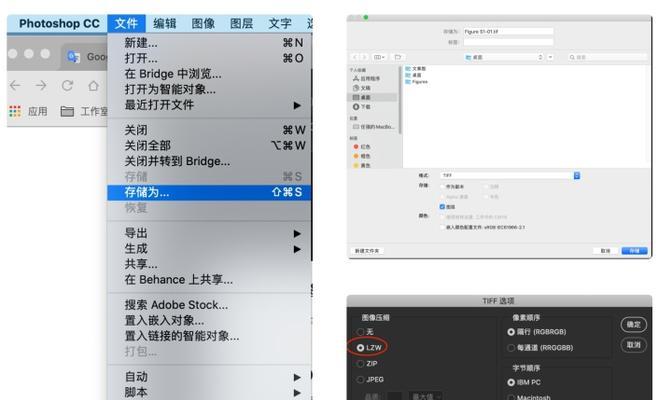
Task: Click the new folder icon in save dialog toolbar
Action: [398, 57]
